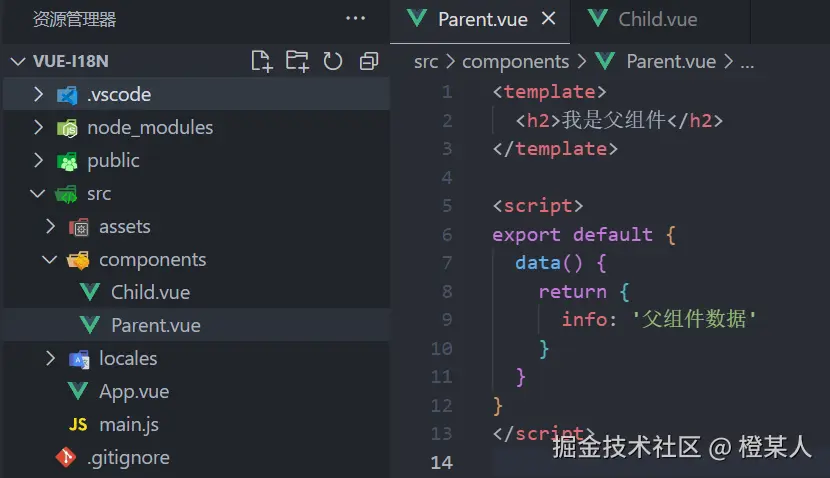Click the components breadcrumb segment
The height and width of the screenshot is (478, 830).
pos(516,62)
